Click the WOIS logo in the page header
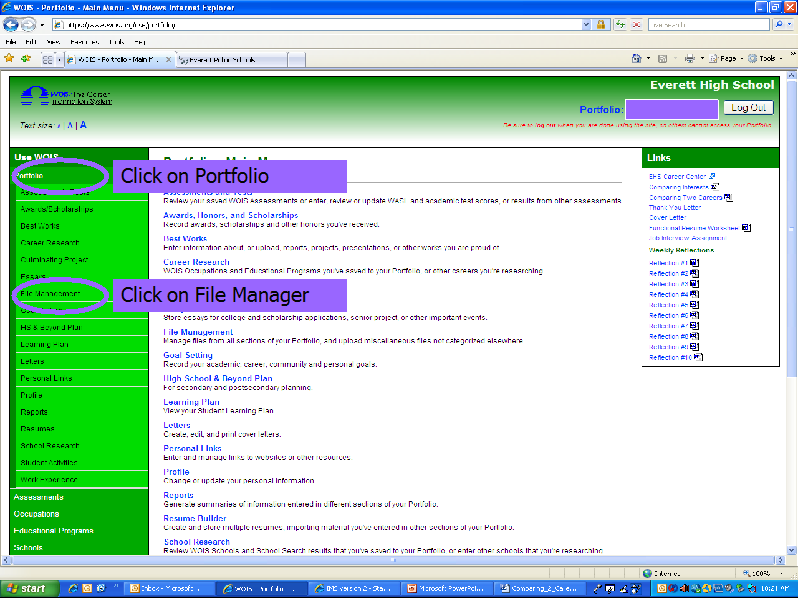The image size is (800, 600). [66, 95]
